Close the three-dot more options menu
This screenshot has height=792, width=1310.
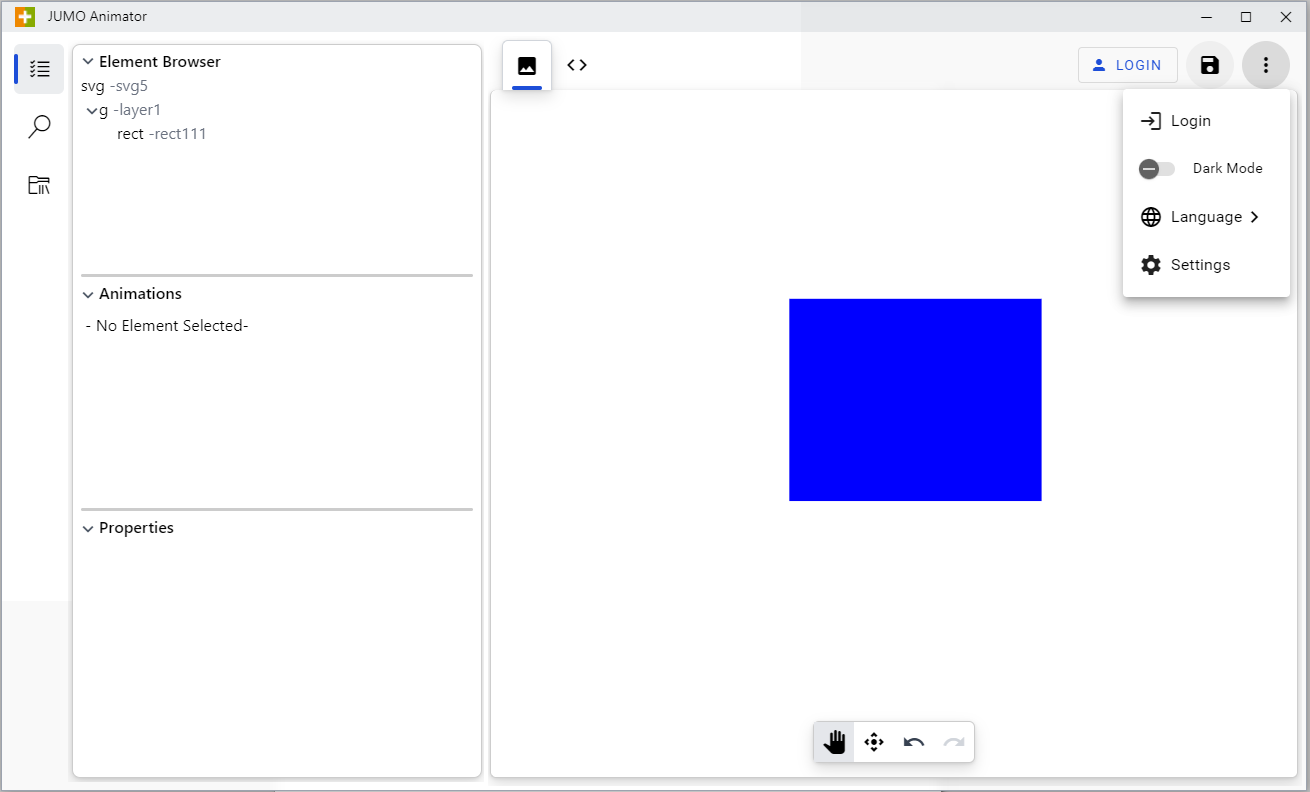tap(1265, 65)
